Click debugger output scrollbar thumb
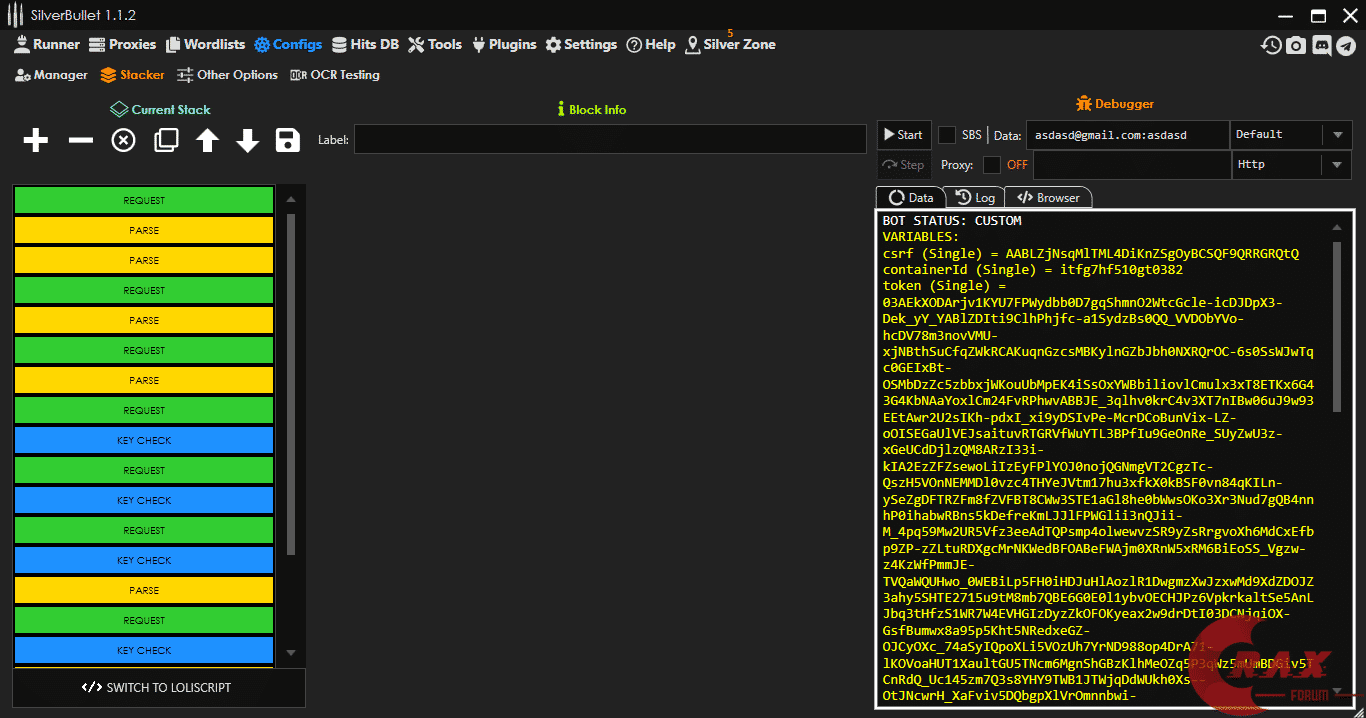Screen dimensions: 1366x718 [1337, 325]
